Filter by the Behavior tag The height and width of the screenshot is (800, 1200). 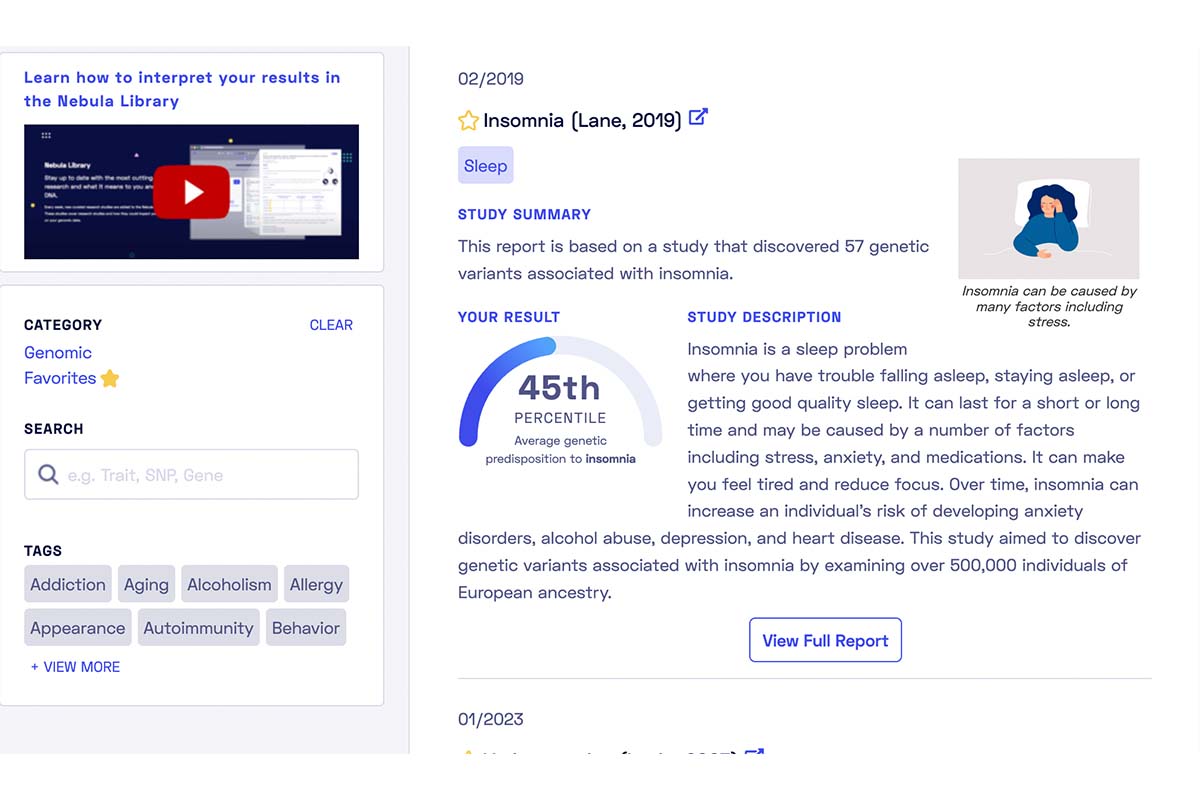(306, 628)
